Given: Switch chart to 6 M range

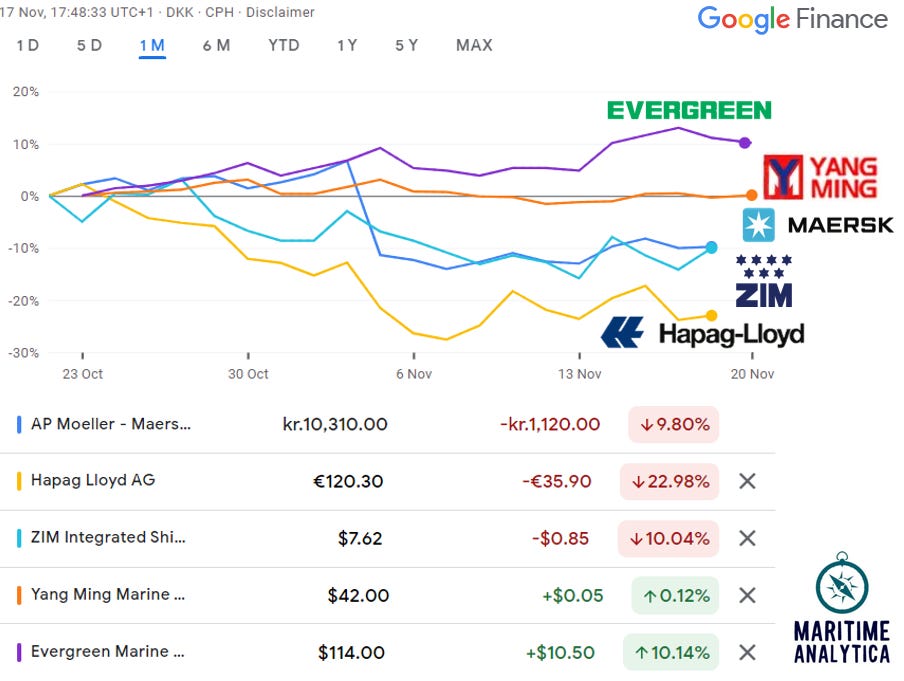Looking at the screenshot, I should 216,46.
